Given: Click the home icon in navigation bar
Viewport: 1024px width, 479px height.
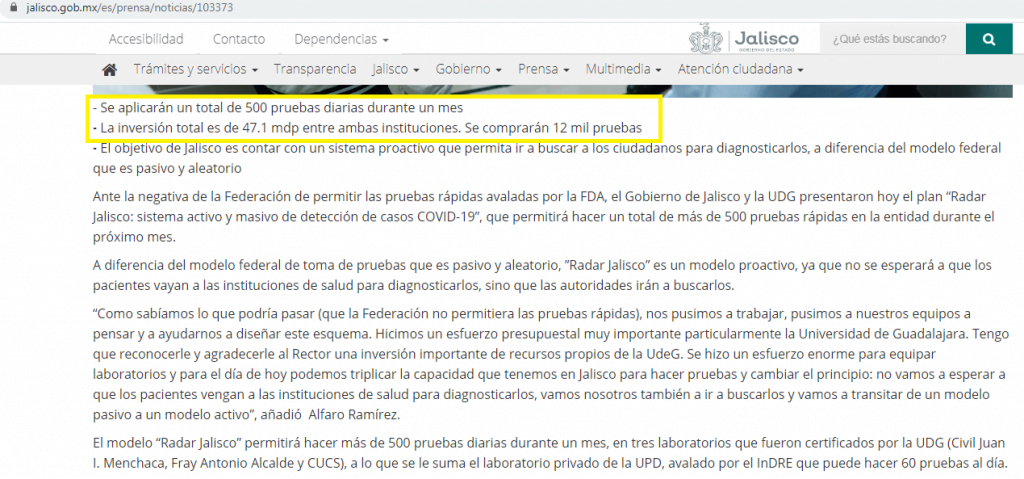Looking at the screenshot, I should (110, 69).
